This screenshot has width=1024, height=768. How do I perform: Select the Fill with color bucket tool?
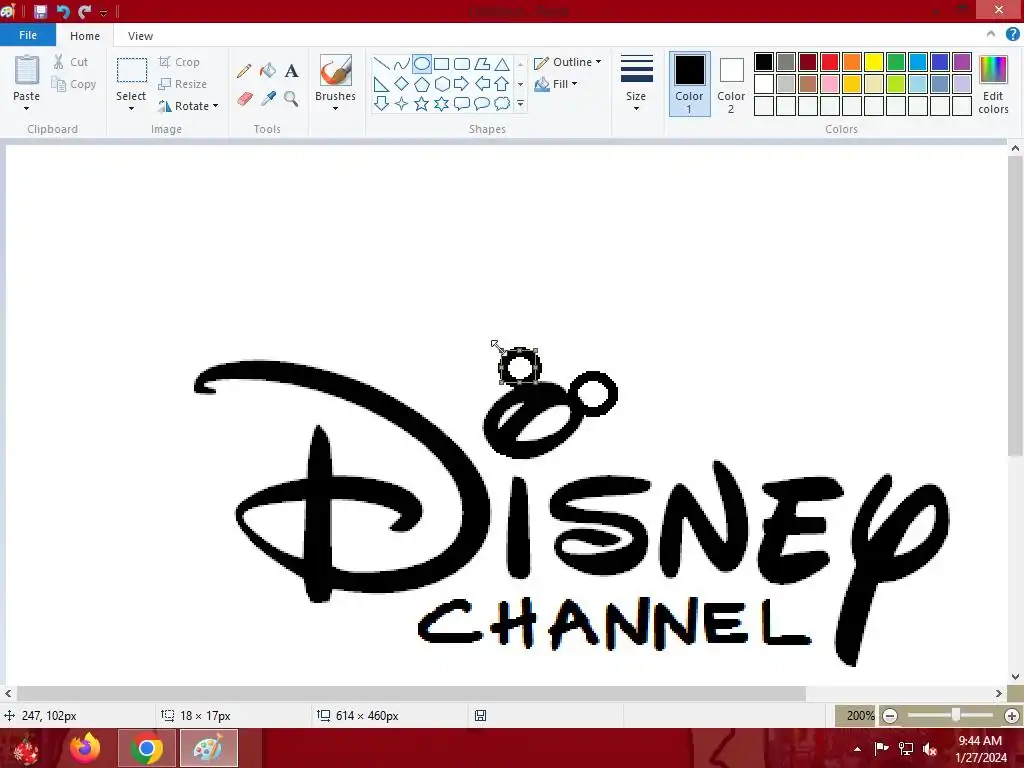coord(268,71)
